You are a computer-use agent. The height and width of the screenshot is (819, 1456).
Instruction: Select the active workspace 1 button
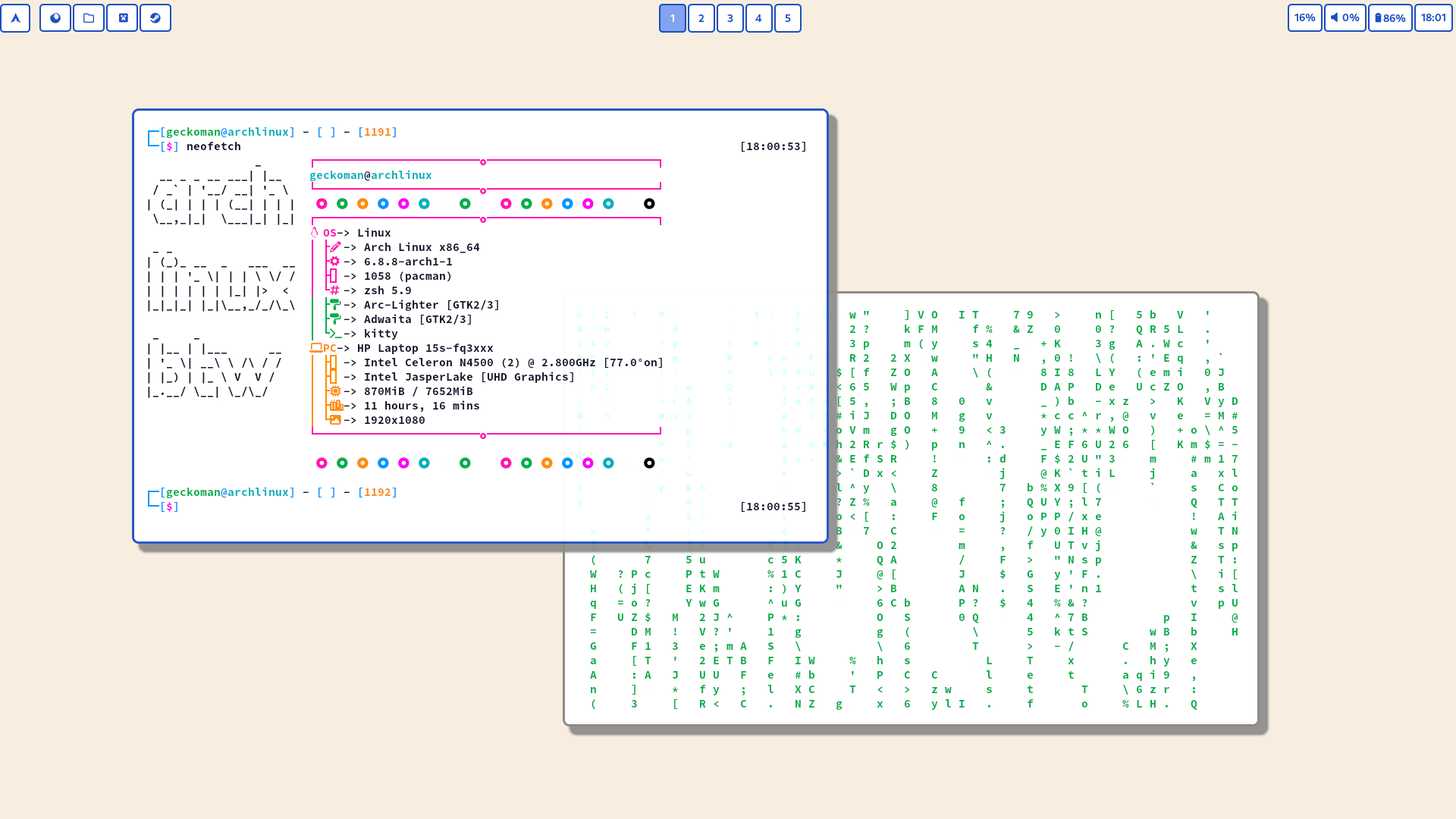click(x=673, y=18)
